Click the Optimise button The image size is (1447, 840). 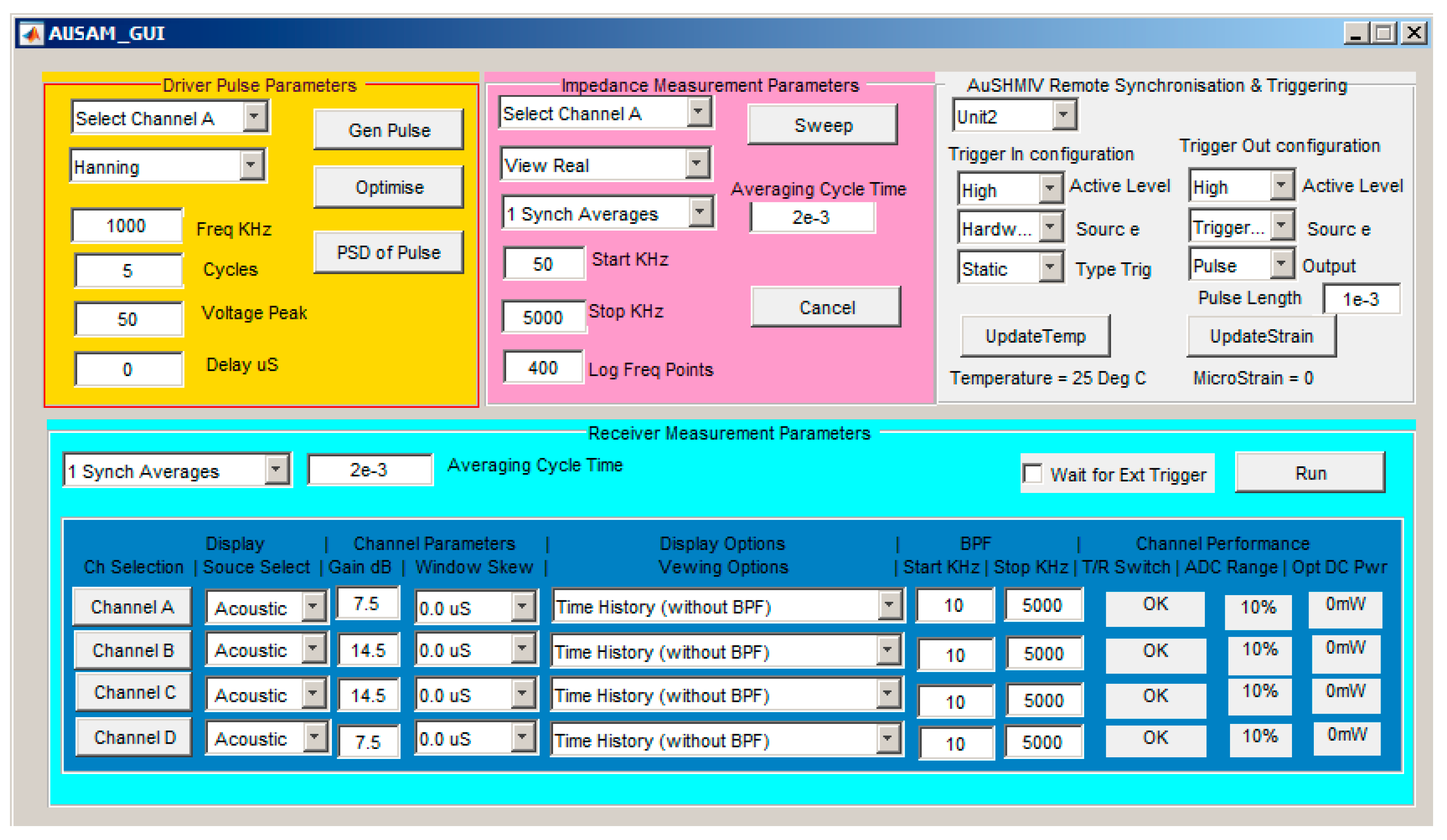[389, 187]
